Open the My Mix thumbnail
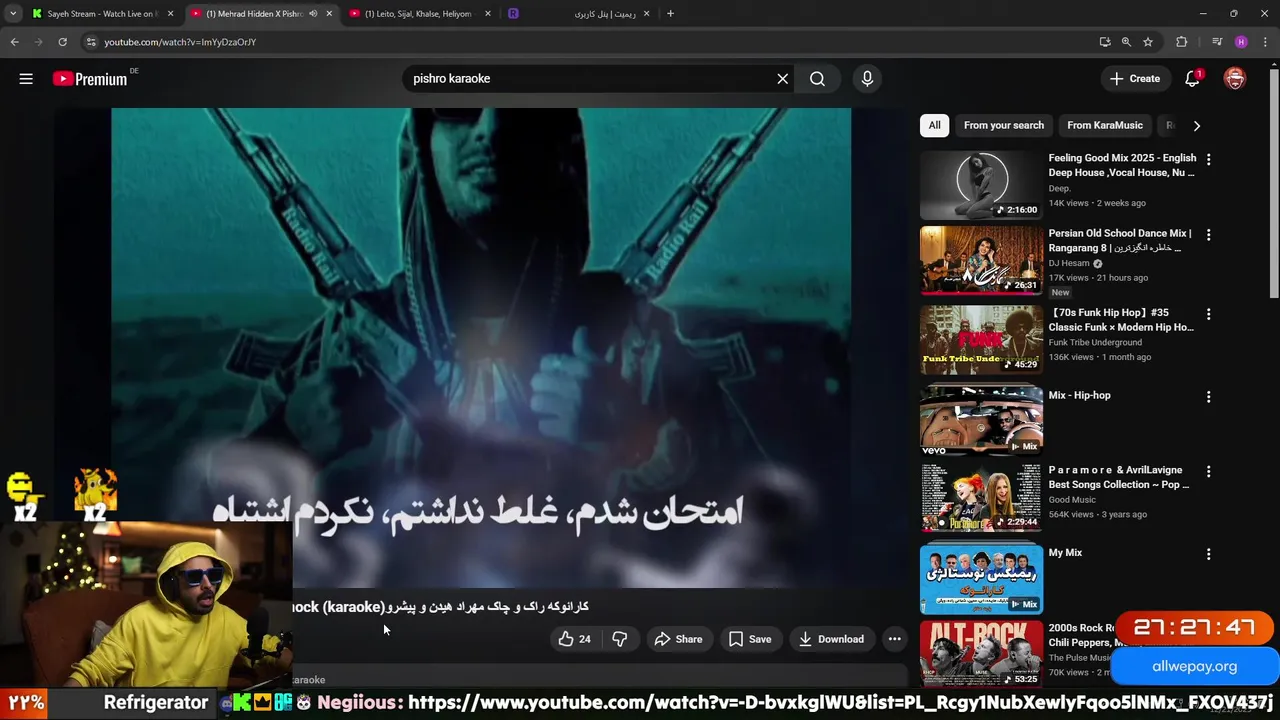This screenshot has width=1280, height=720. coord(981,579)
